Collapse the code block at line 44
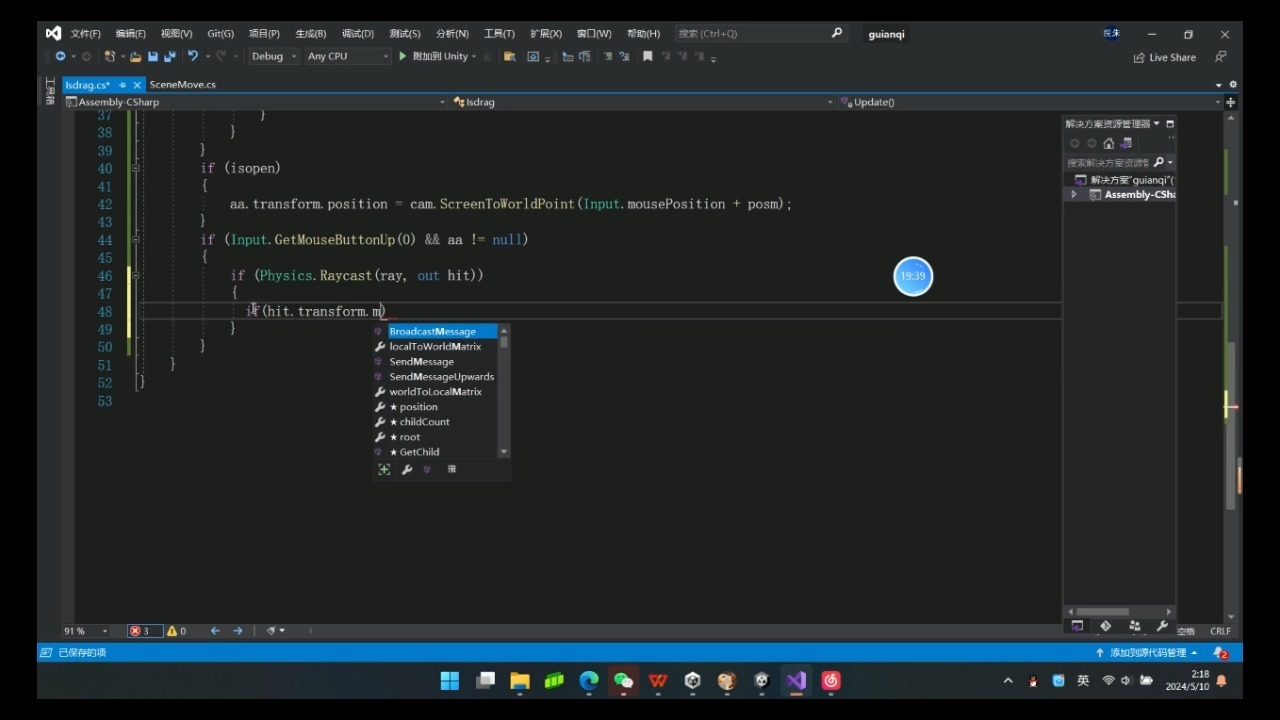Screen dimensions: 1280x720 pyautogui.click(x=136, y=240)
